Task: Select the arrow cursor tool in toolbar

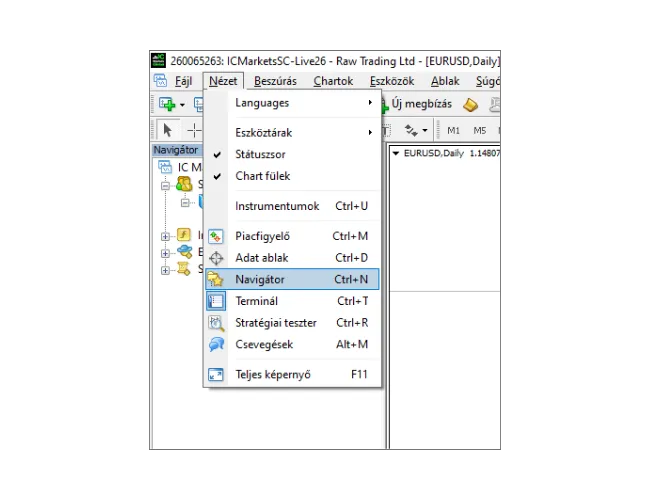Action: coord(167,130)
